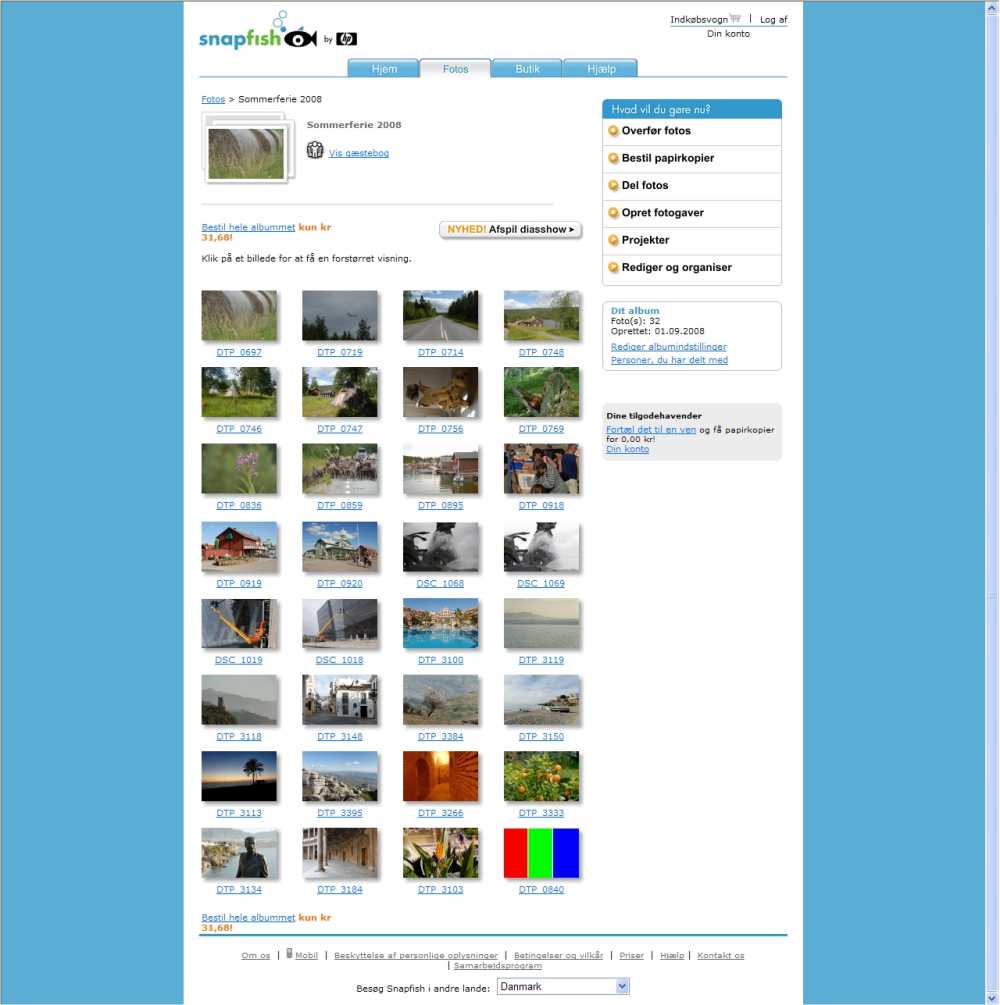This screenshot has height=1005, width=1000.
Task: Open the Danmark country dropdown
Action: point(563,986)
